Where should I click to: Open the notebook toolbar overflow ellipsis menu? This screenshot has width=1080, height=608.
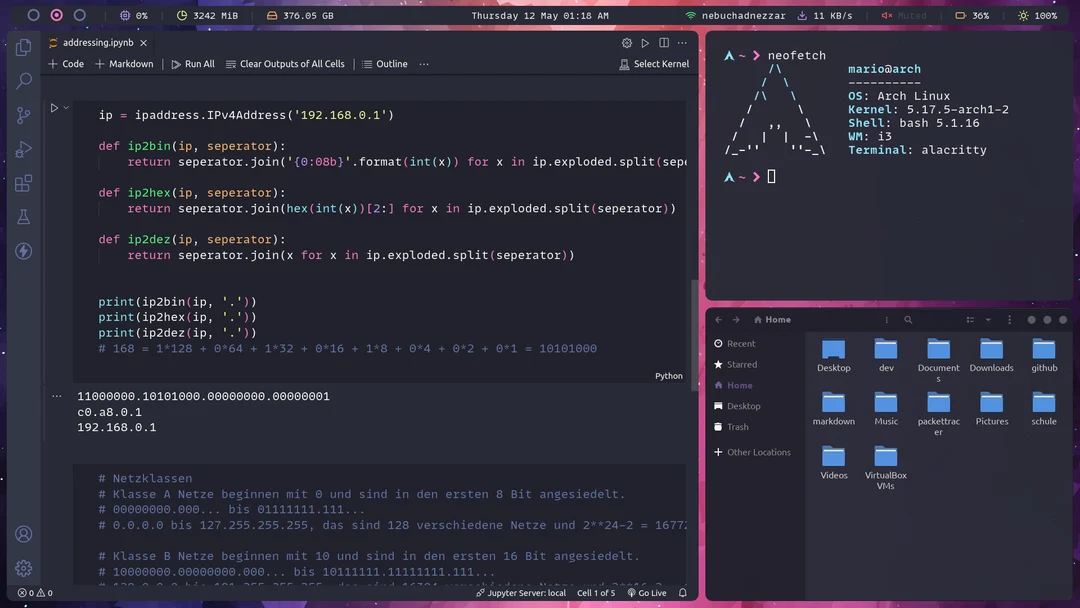tap(682, 43)
